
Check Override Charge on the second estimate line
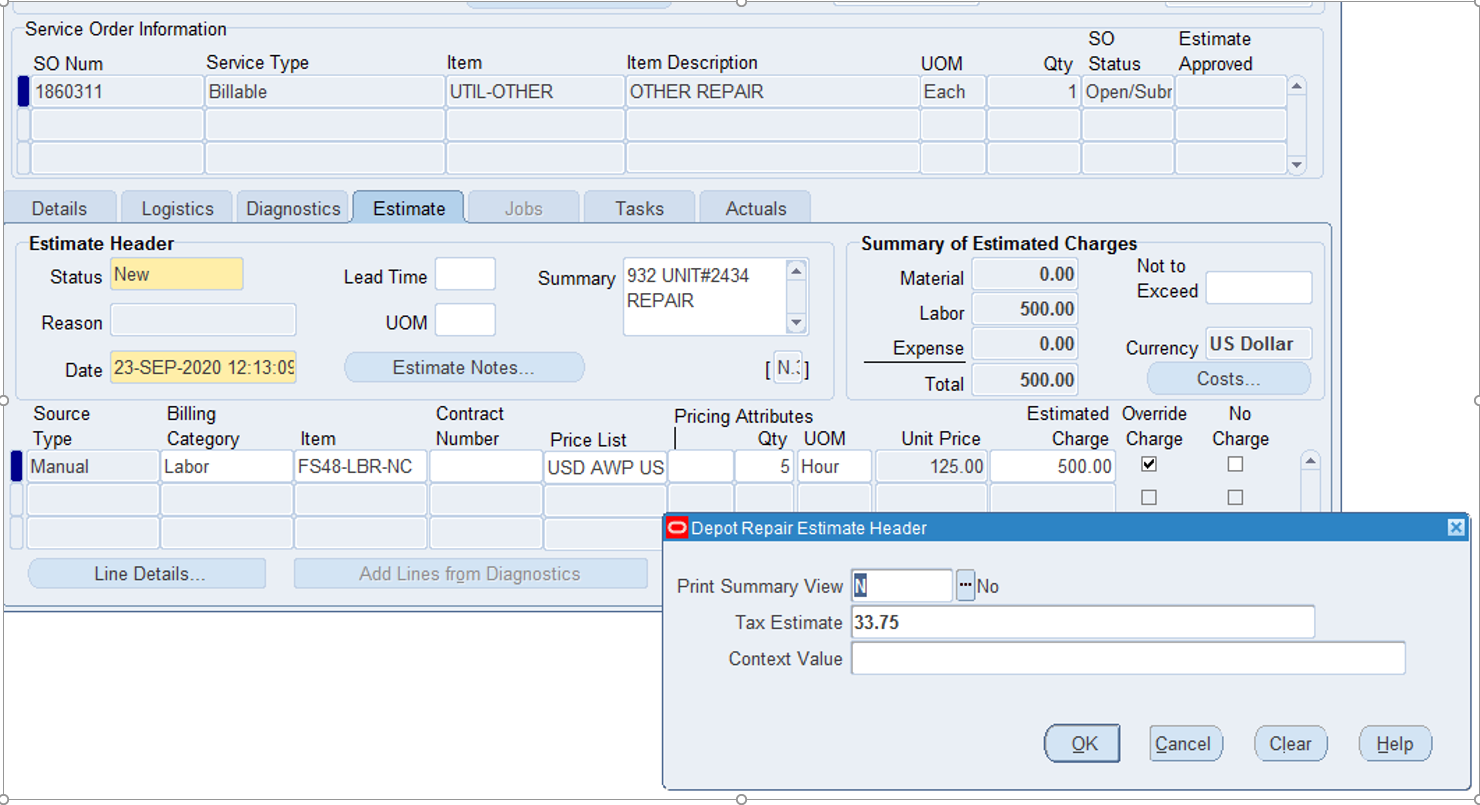click(1148, 496)
